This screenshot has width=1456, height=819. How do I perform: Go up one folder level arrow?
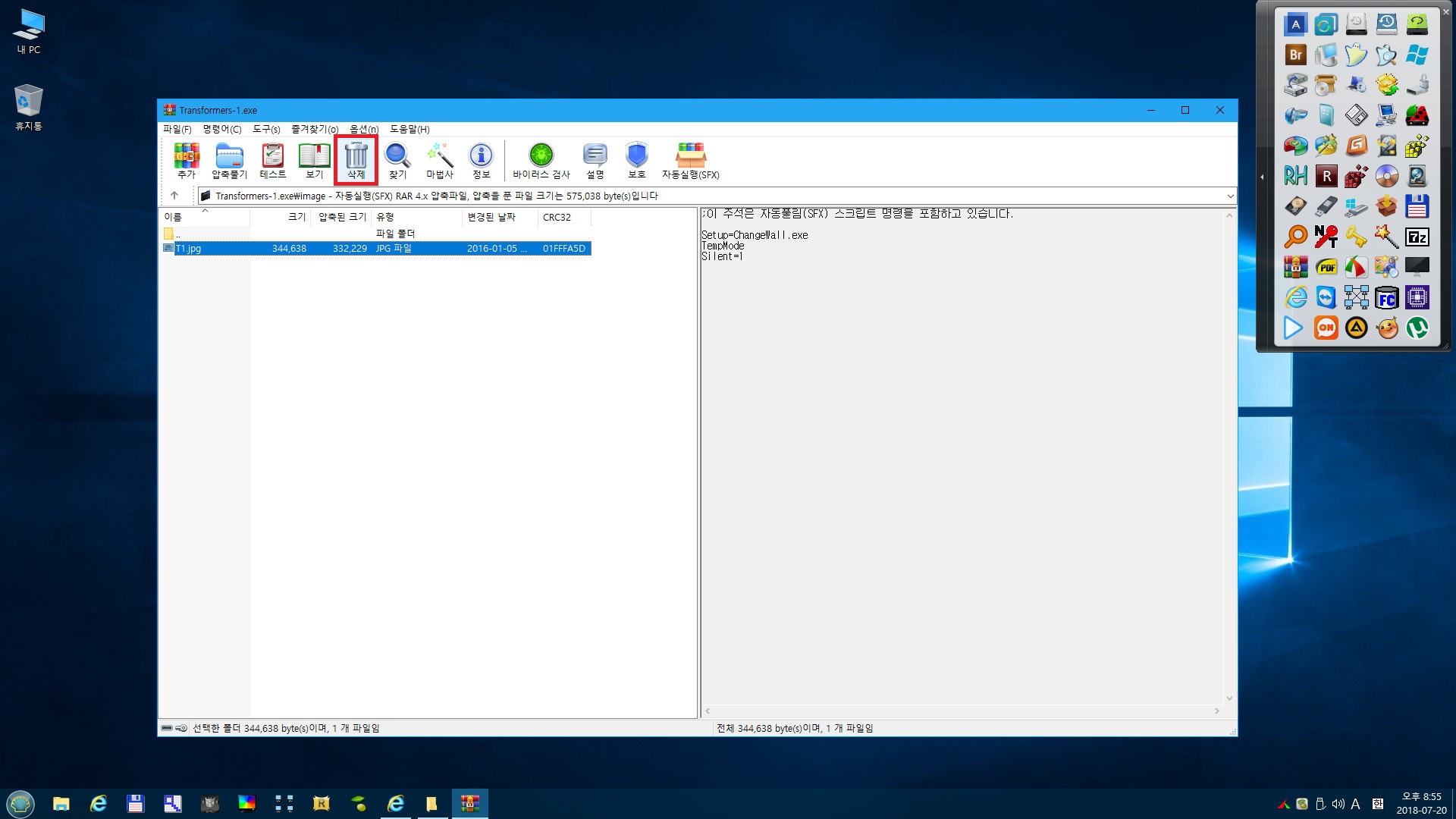pos(174,196)
